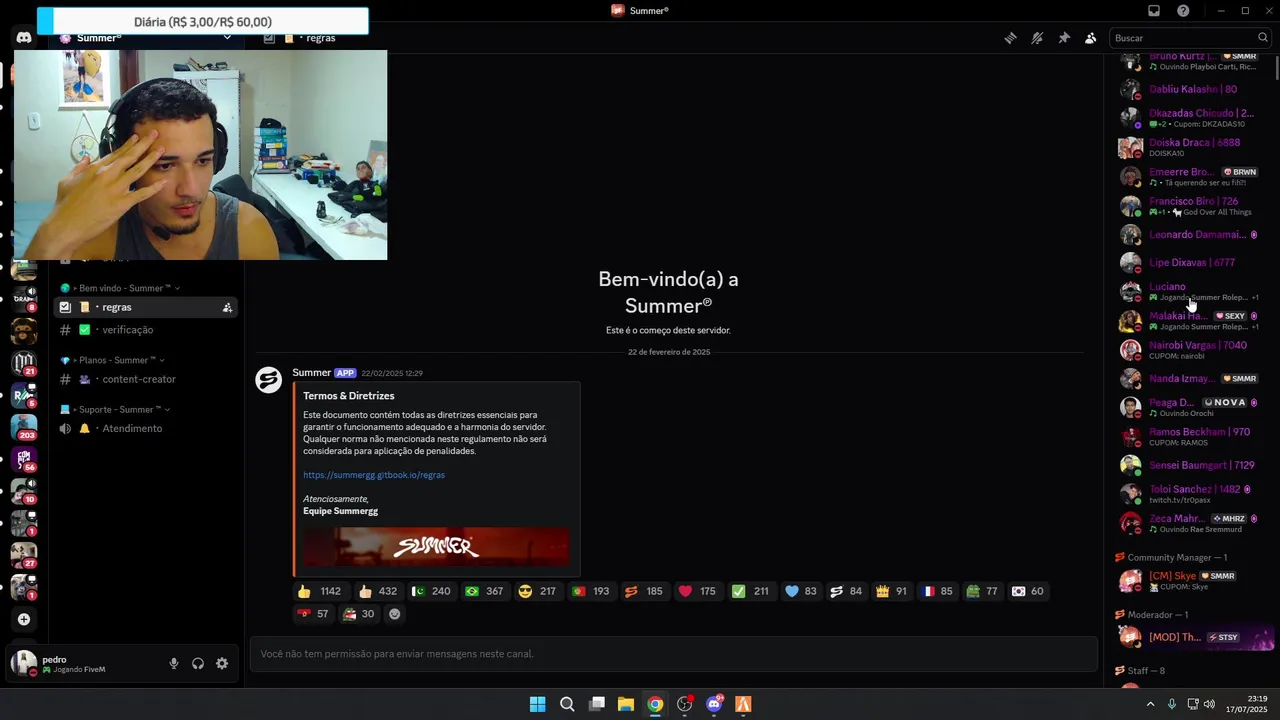Open Chrome from taskbar
The image size is (1280, 720).
click(x=655, y=704)
